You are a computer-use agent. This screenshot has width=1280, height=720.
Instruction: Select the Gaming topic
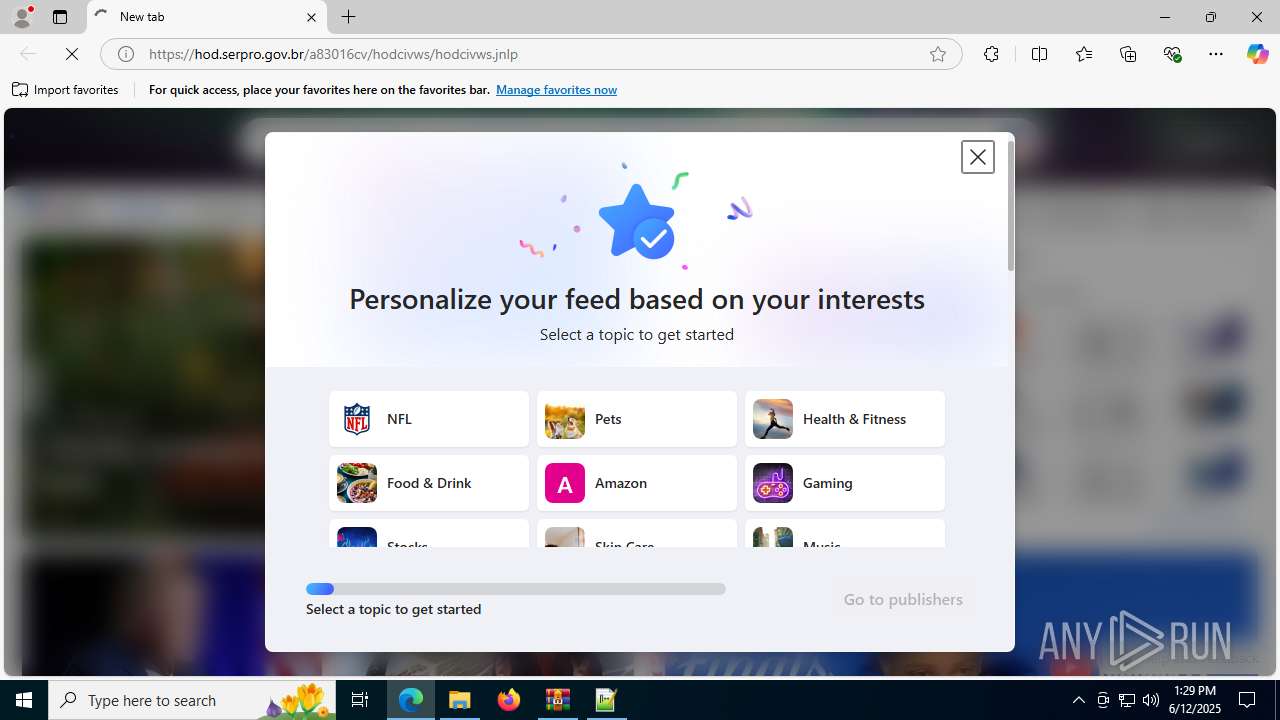pos(845,483)
